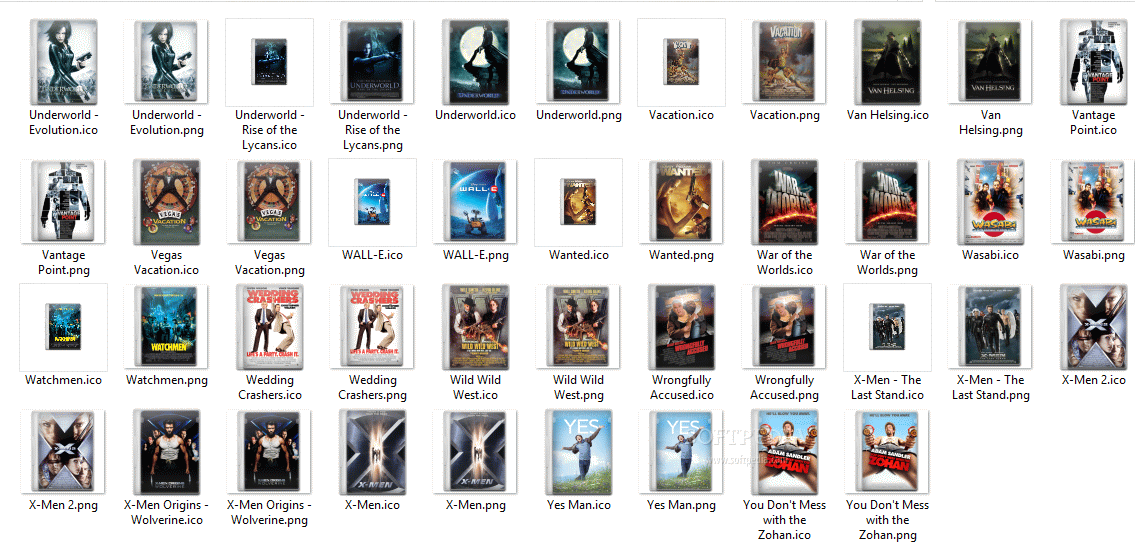Screen dimensions: 1135x550
Task: Click the "Watchmen.png" file name label
Action: pyautogui.click(x=166, y=380)
